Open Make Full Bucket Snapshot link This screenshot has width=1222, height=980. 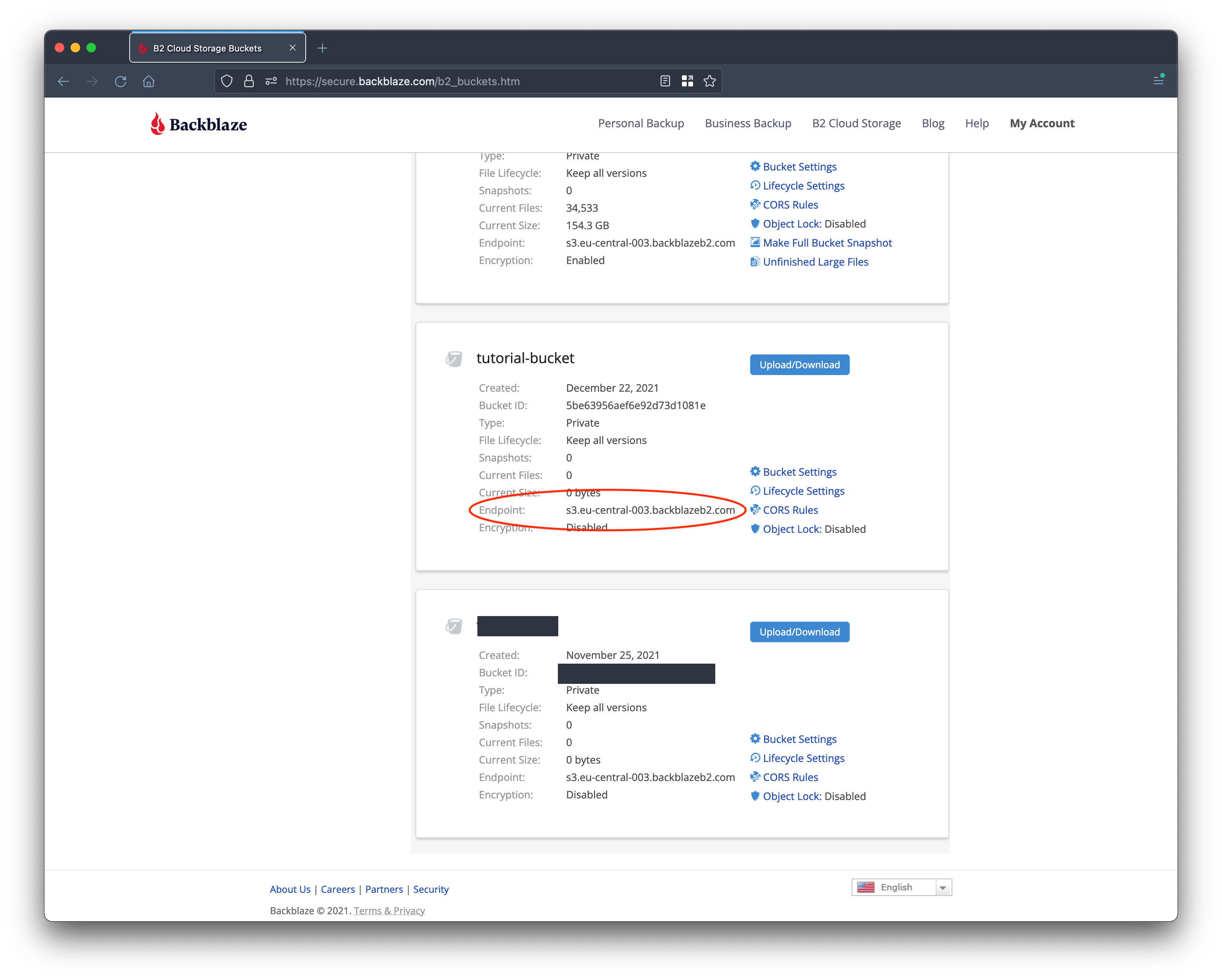tap(827, 243)
